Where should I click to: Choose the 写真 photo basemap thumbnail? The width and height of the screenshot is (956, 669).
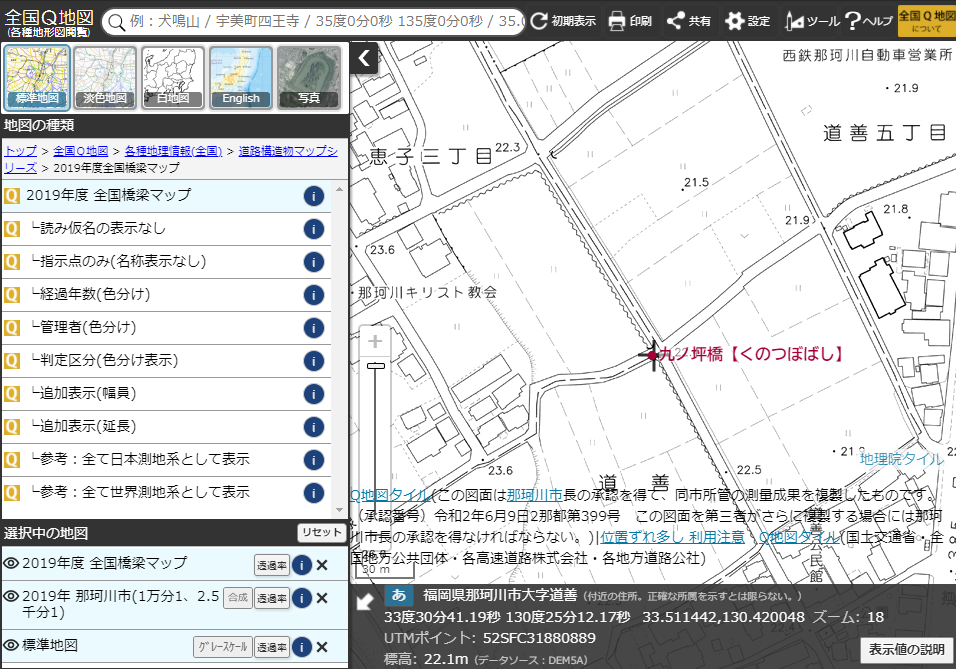[x=308, y=76]
